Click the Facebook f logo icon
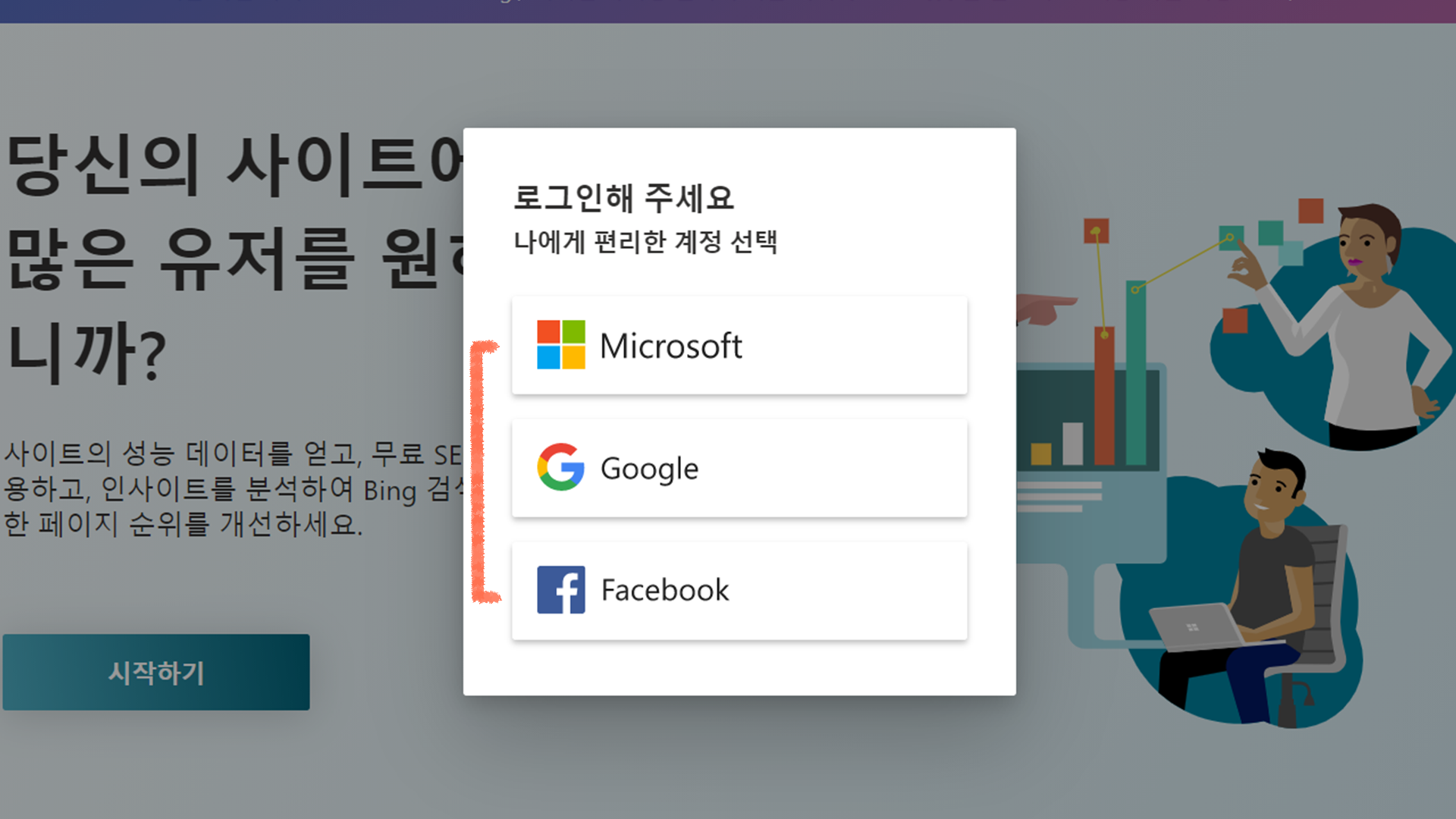The height and width of the screenshot is (819, 1456). point(561,589)
